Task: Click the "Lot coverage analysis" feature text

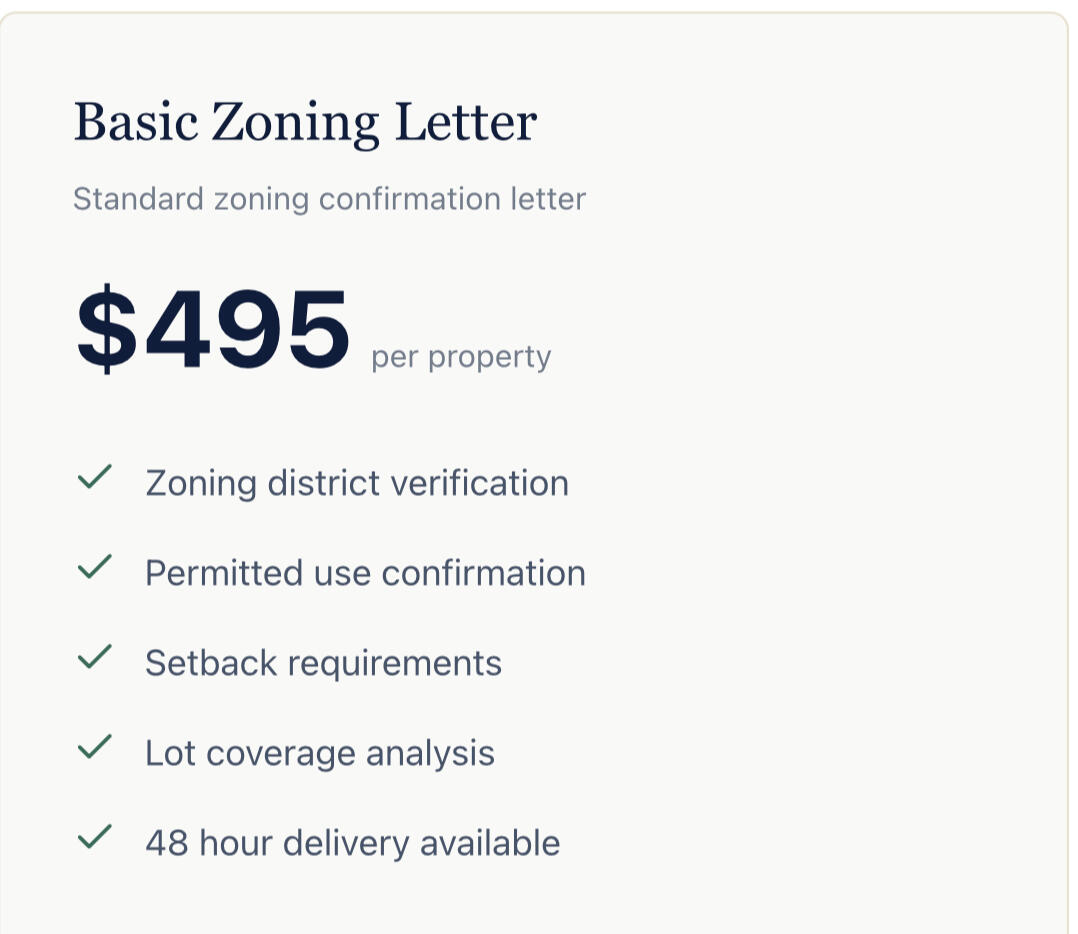Action: (320, 753)
